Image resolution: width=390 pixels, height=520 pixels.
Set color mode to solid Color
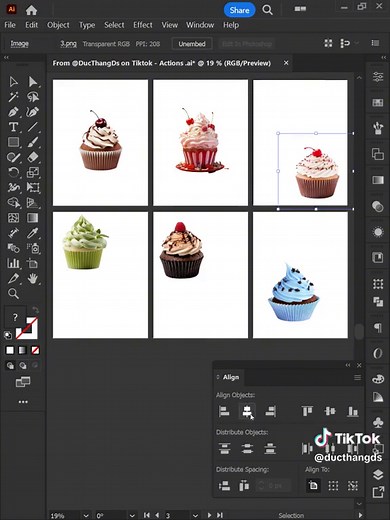(10, 350)
